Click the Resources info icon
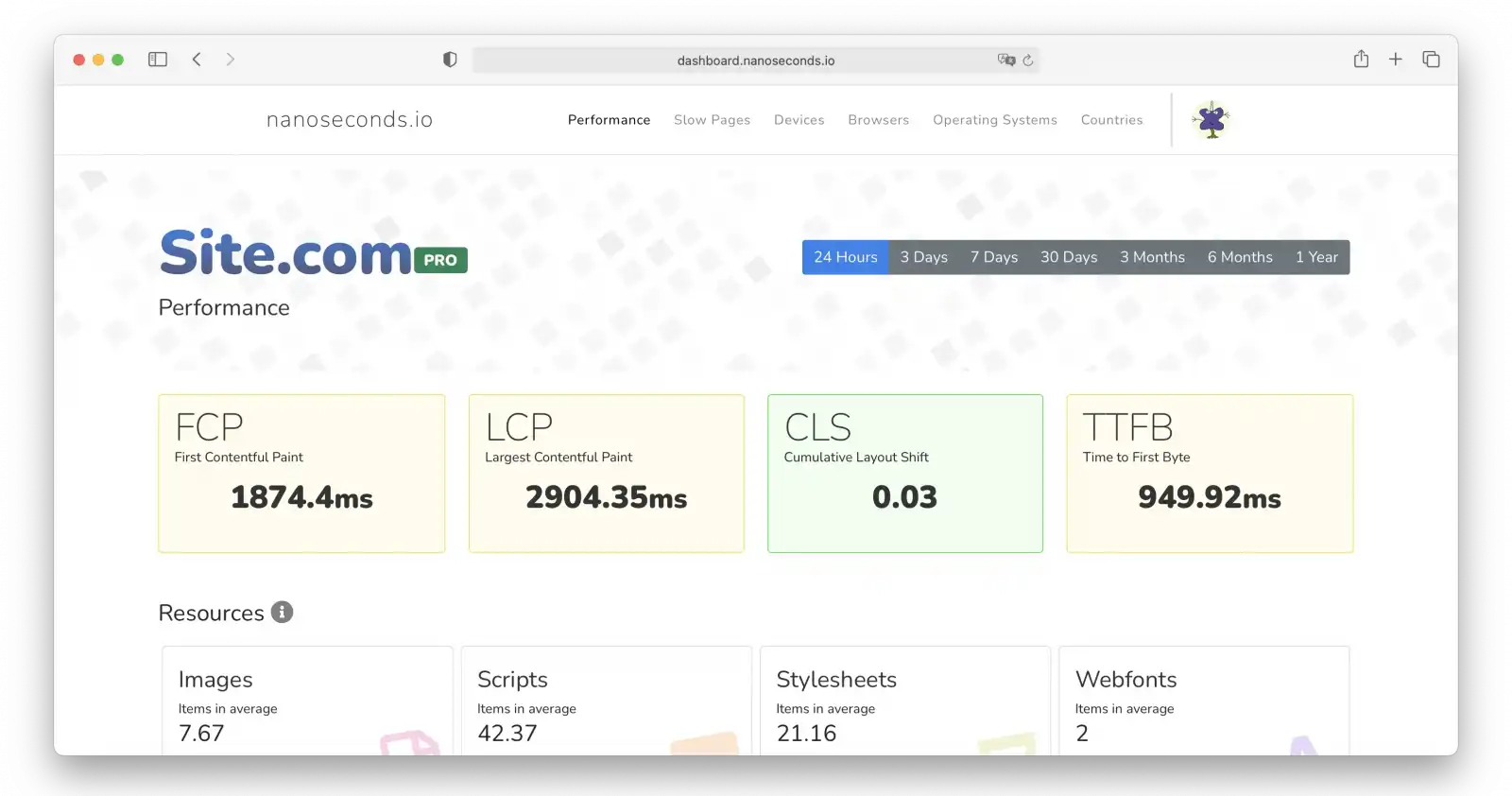 [283, 612]
